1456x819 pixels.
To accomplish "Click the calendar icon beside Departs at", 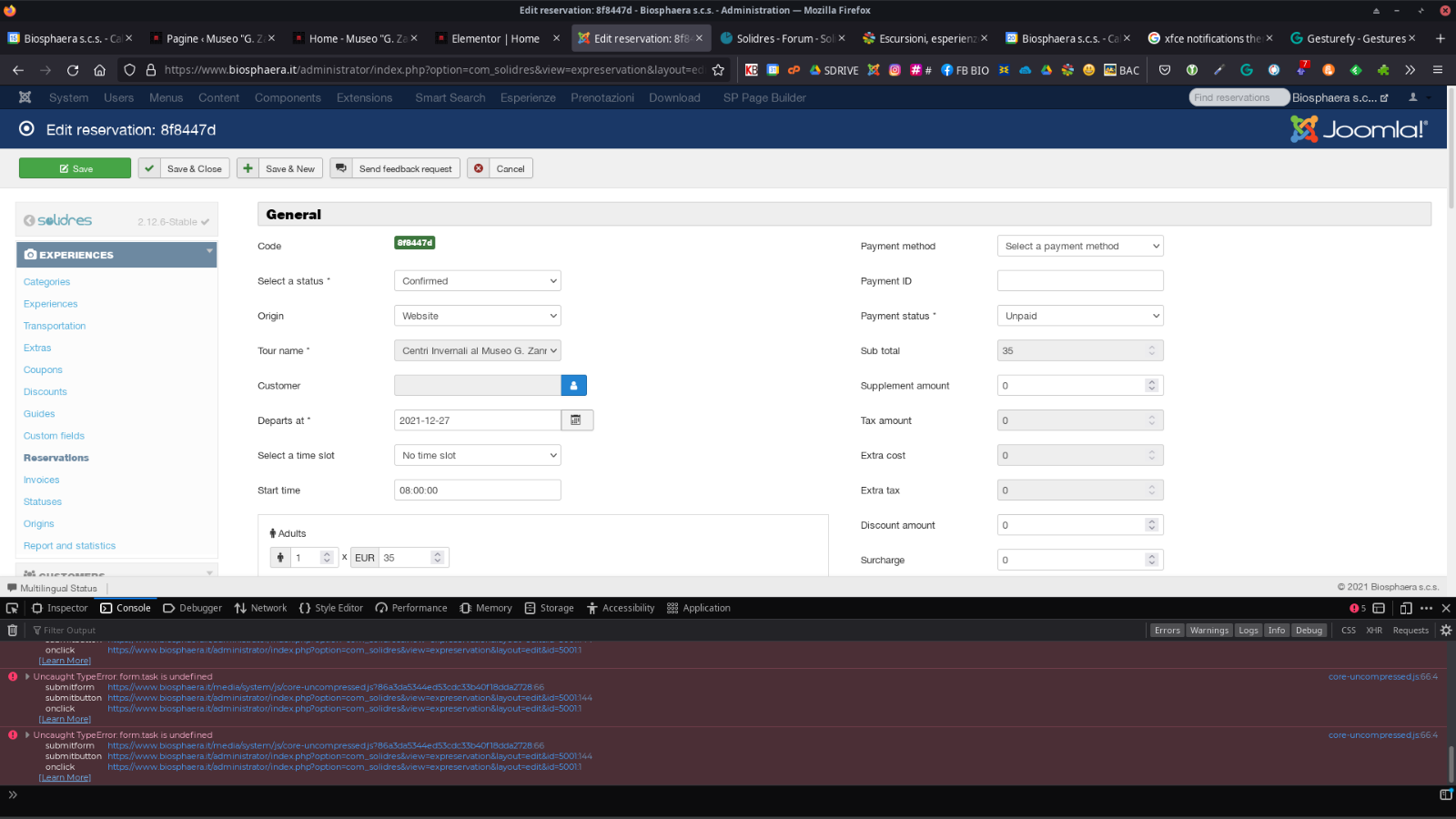I will [x=576, y=420].
